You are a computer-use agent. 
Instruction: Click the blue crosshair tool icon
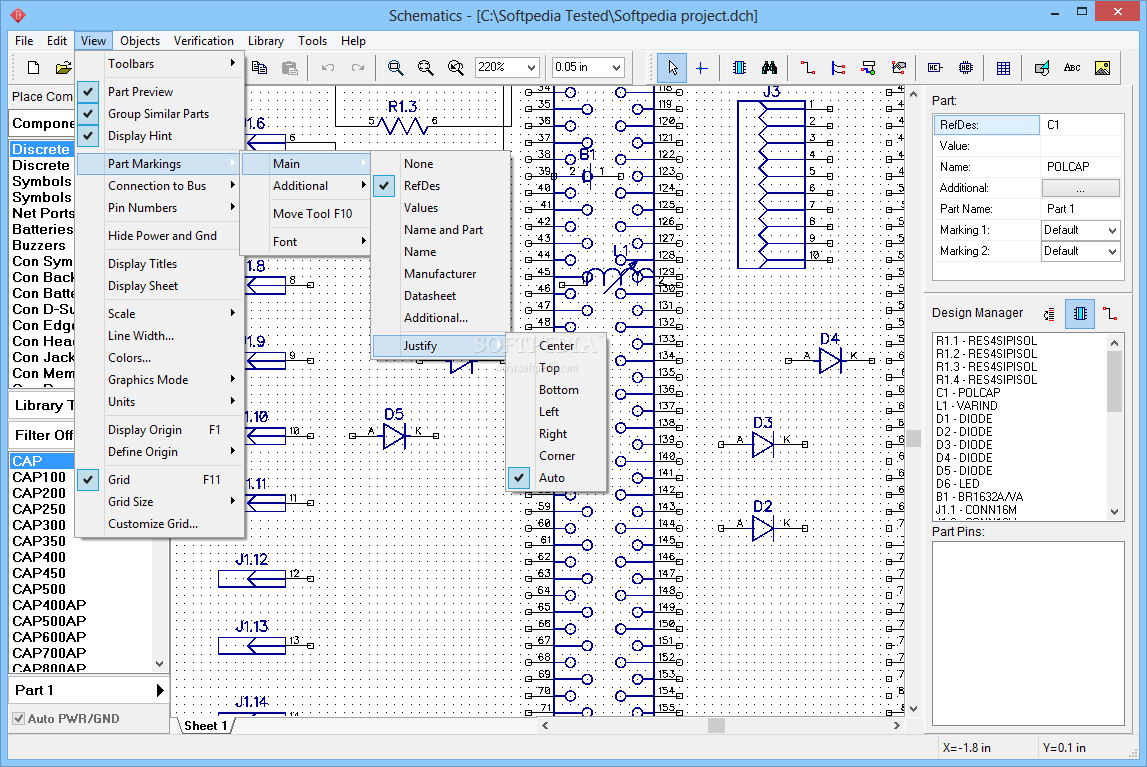(701, 68)
